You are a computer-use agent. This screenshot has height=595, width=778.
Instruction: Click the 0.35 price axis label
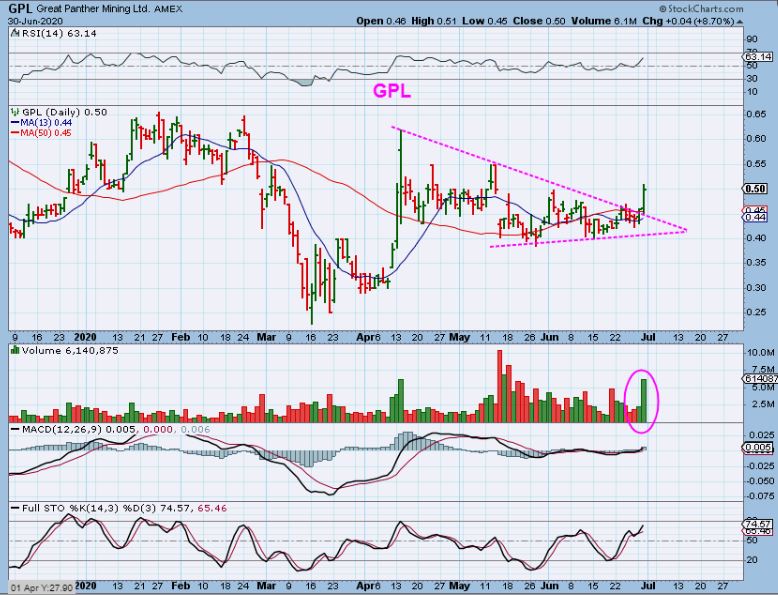pos(756,263)
